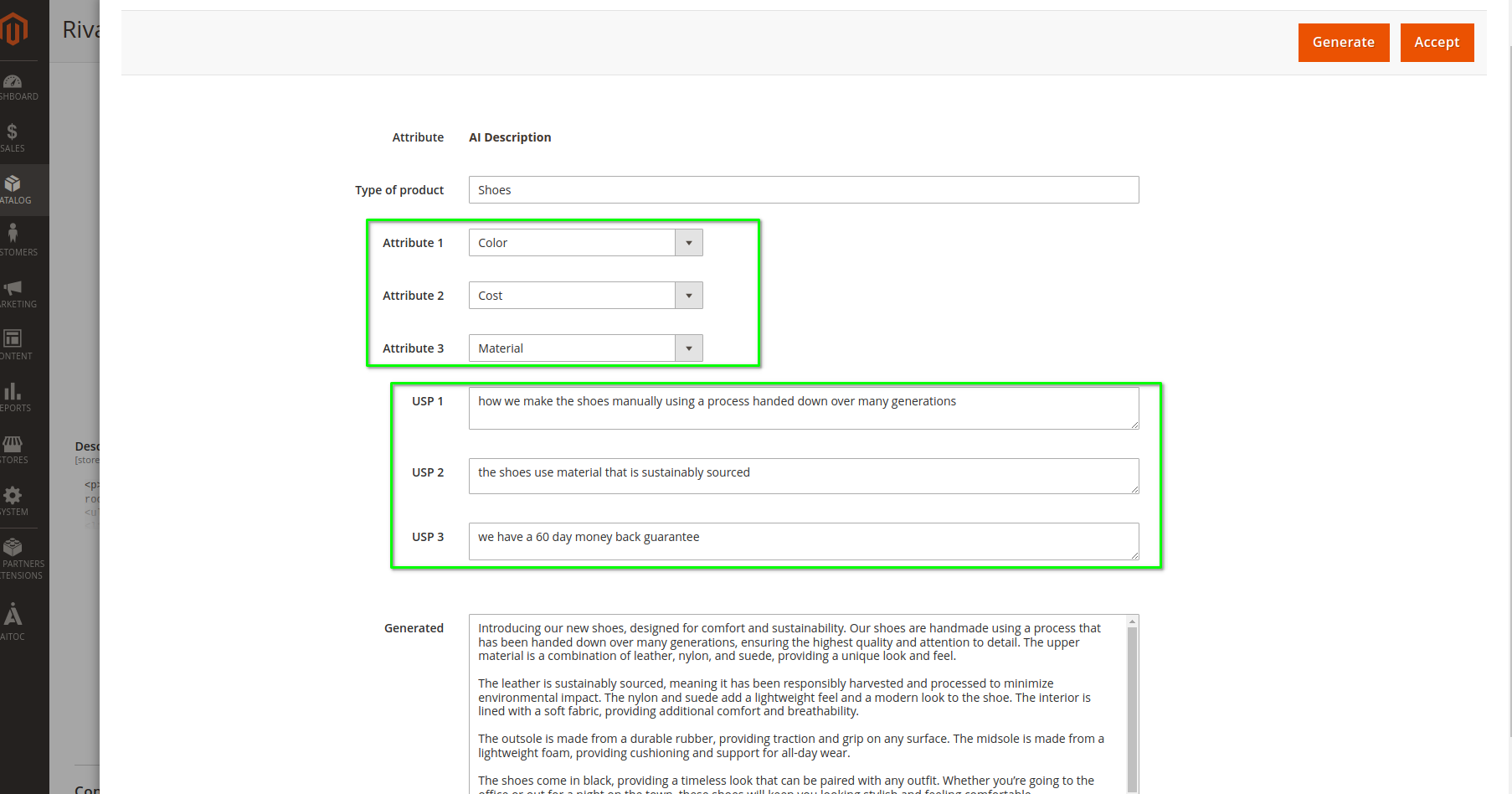Click the Generated box scrollbar thumb
The image size is (1512, 794).
click(1132, 708)
